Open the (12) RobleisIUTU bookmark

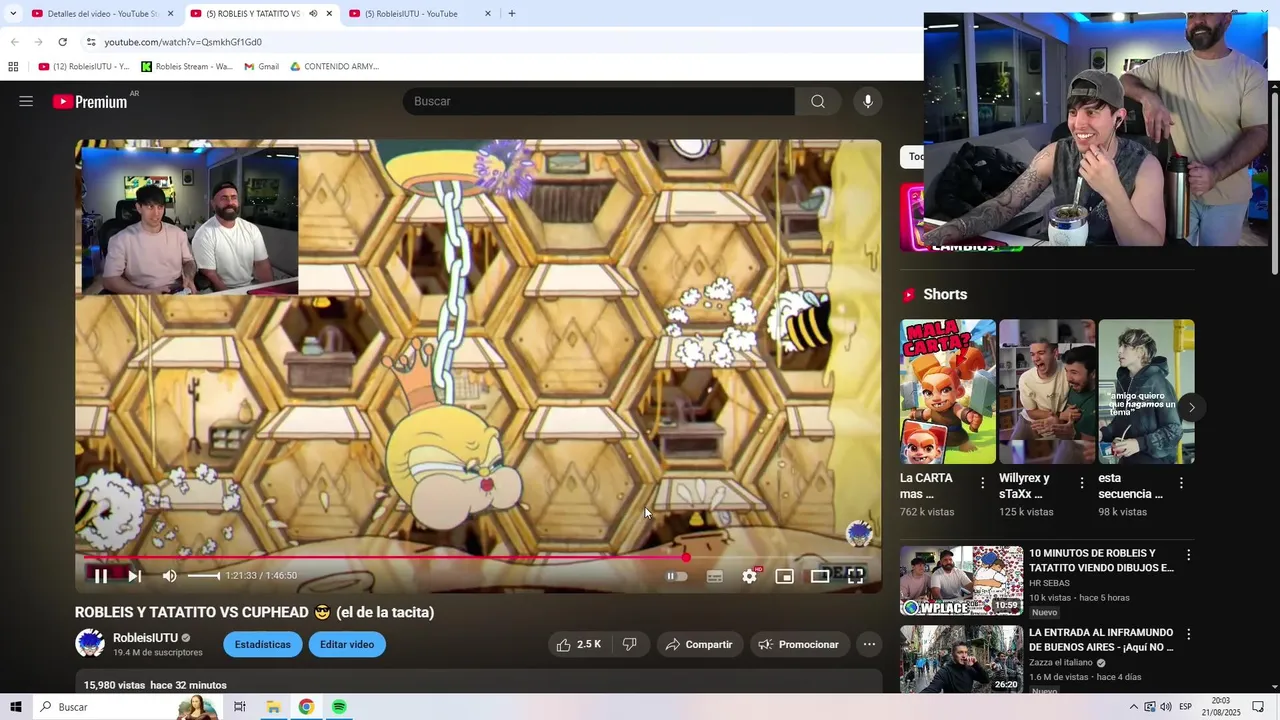(84, 67)
